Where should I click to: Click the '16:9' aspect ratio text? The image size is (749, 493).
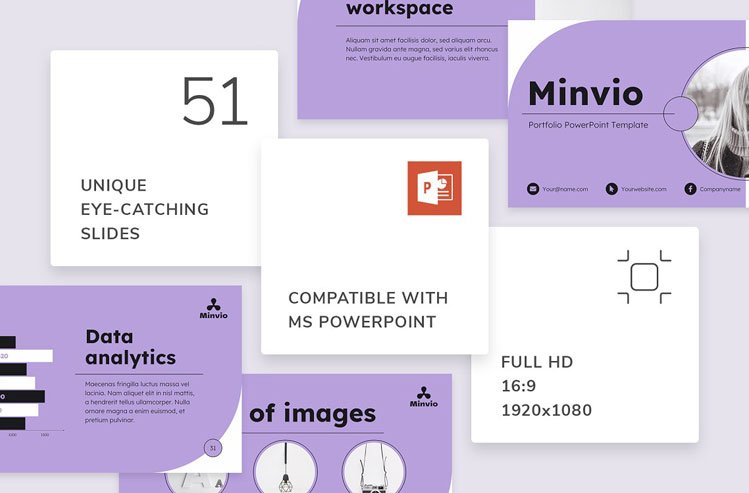point(519,386)
